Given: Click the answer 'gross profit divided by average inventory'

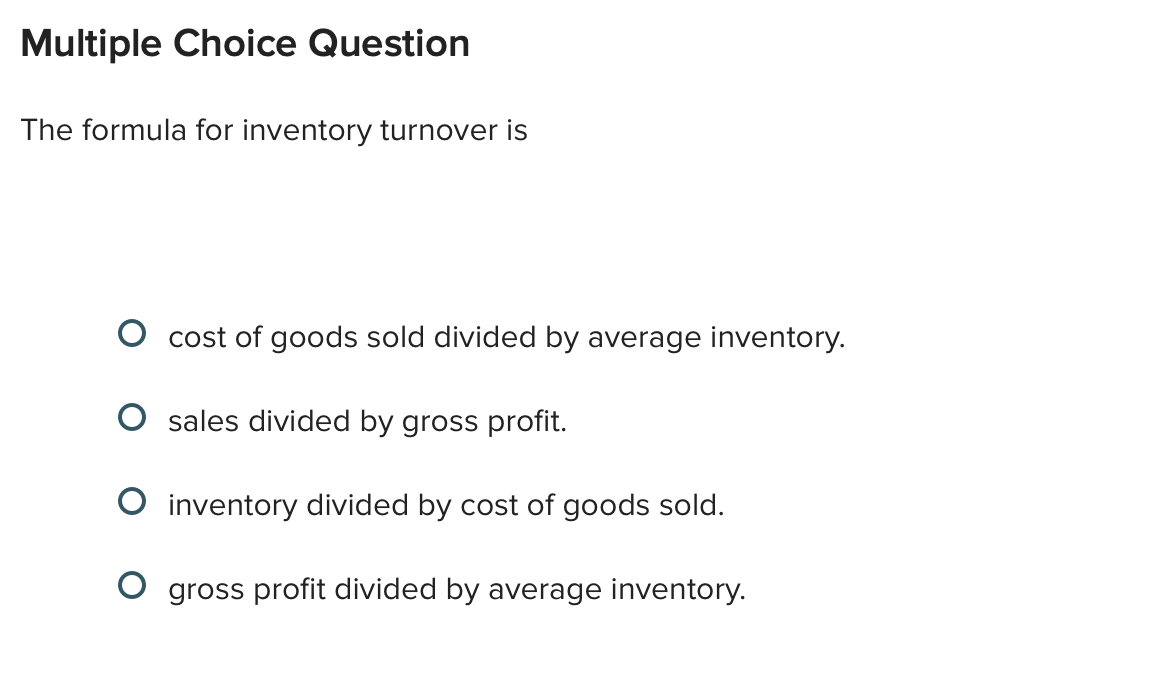Looking at the screenshot, I should click(x=456, y=589).
